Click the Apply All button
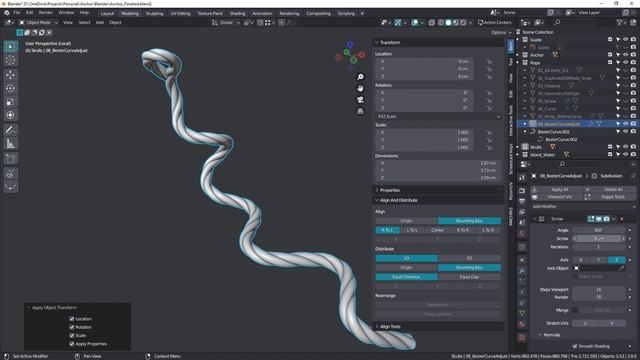Screen dimensions: 640x360 [556, 190]
